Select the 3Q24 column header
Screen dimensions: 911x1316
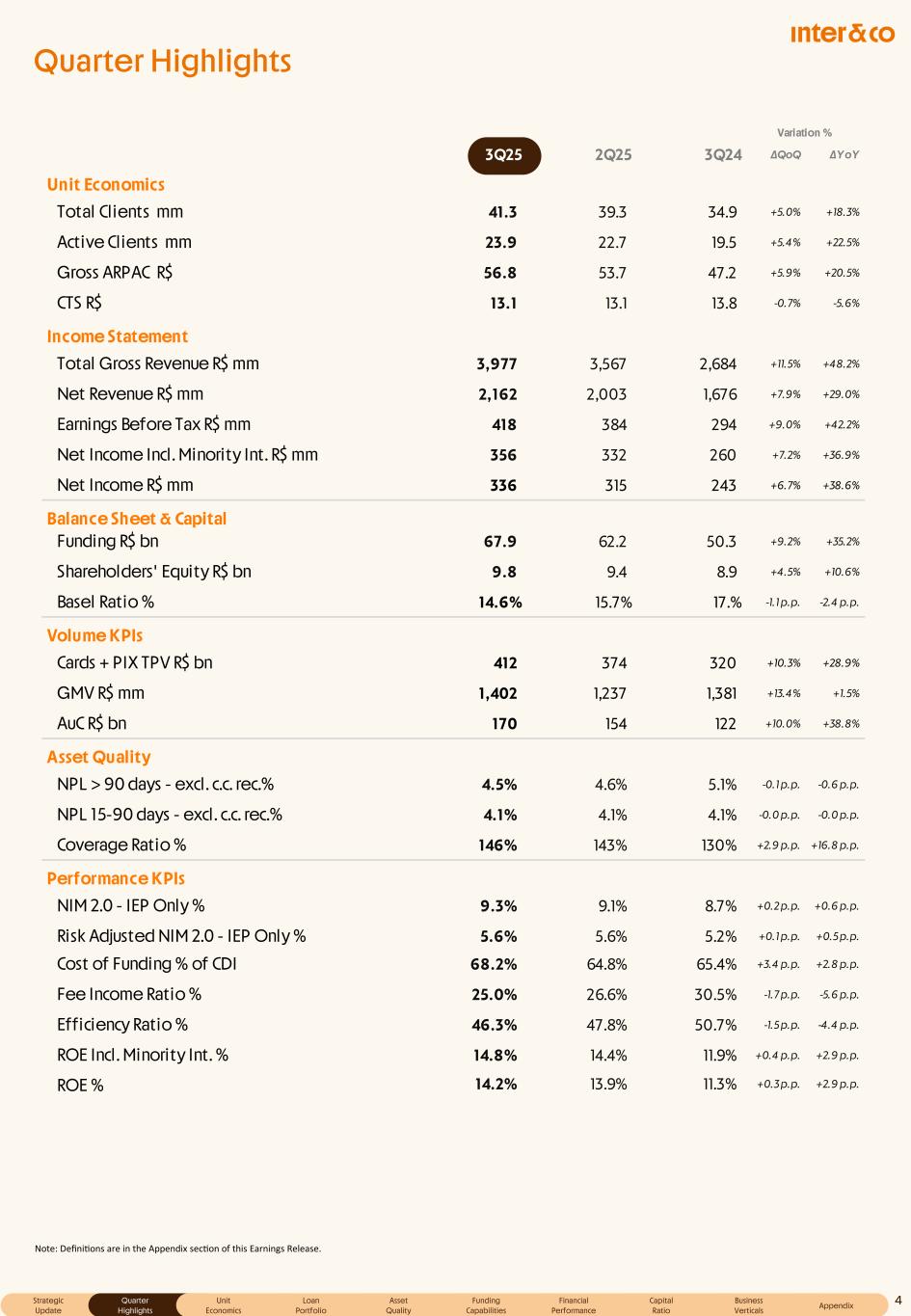point(723,155)
